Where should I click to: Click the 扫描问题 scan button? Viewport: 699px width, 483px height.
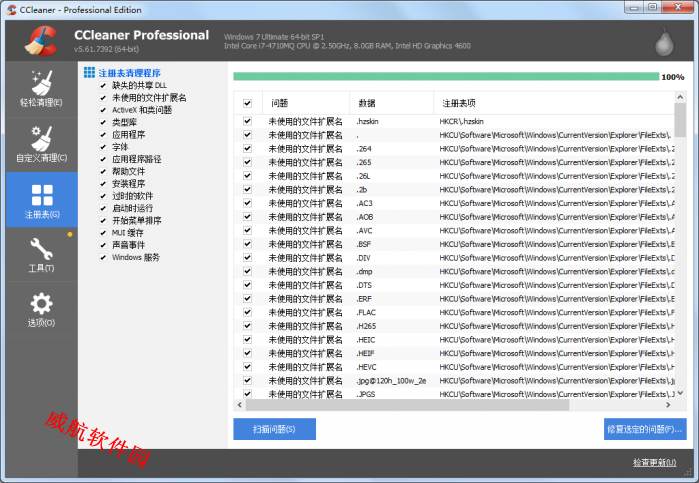pyautogui.click(x=274, y=429)
